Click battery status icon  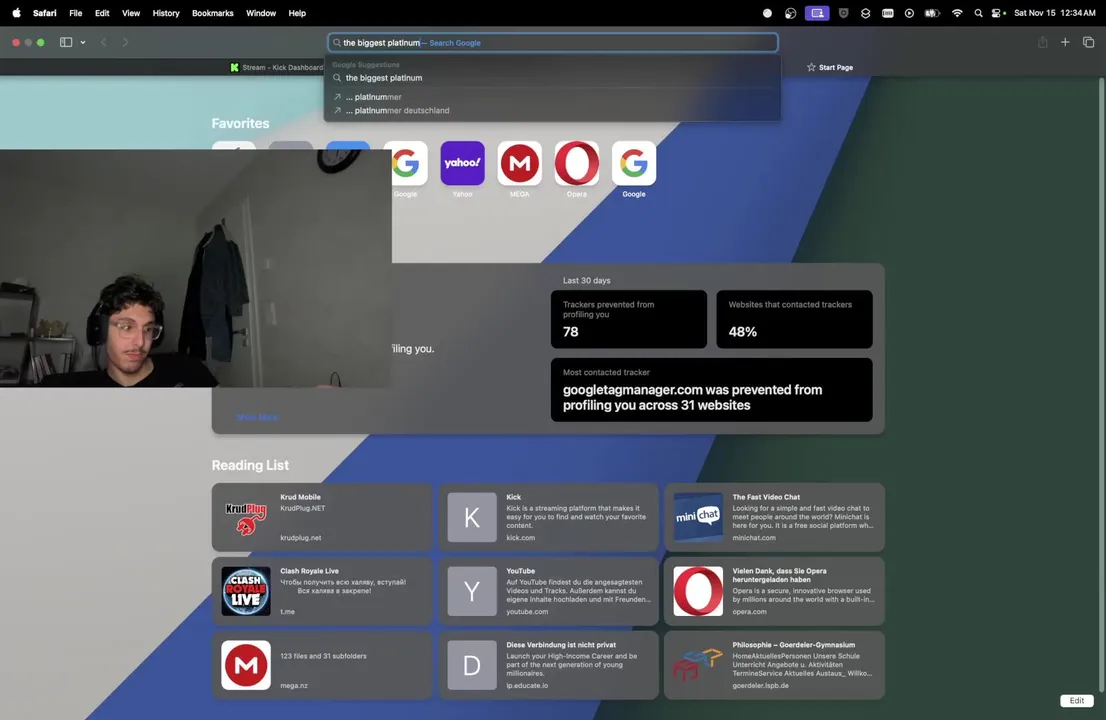(x=932, y=13)
